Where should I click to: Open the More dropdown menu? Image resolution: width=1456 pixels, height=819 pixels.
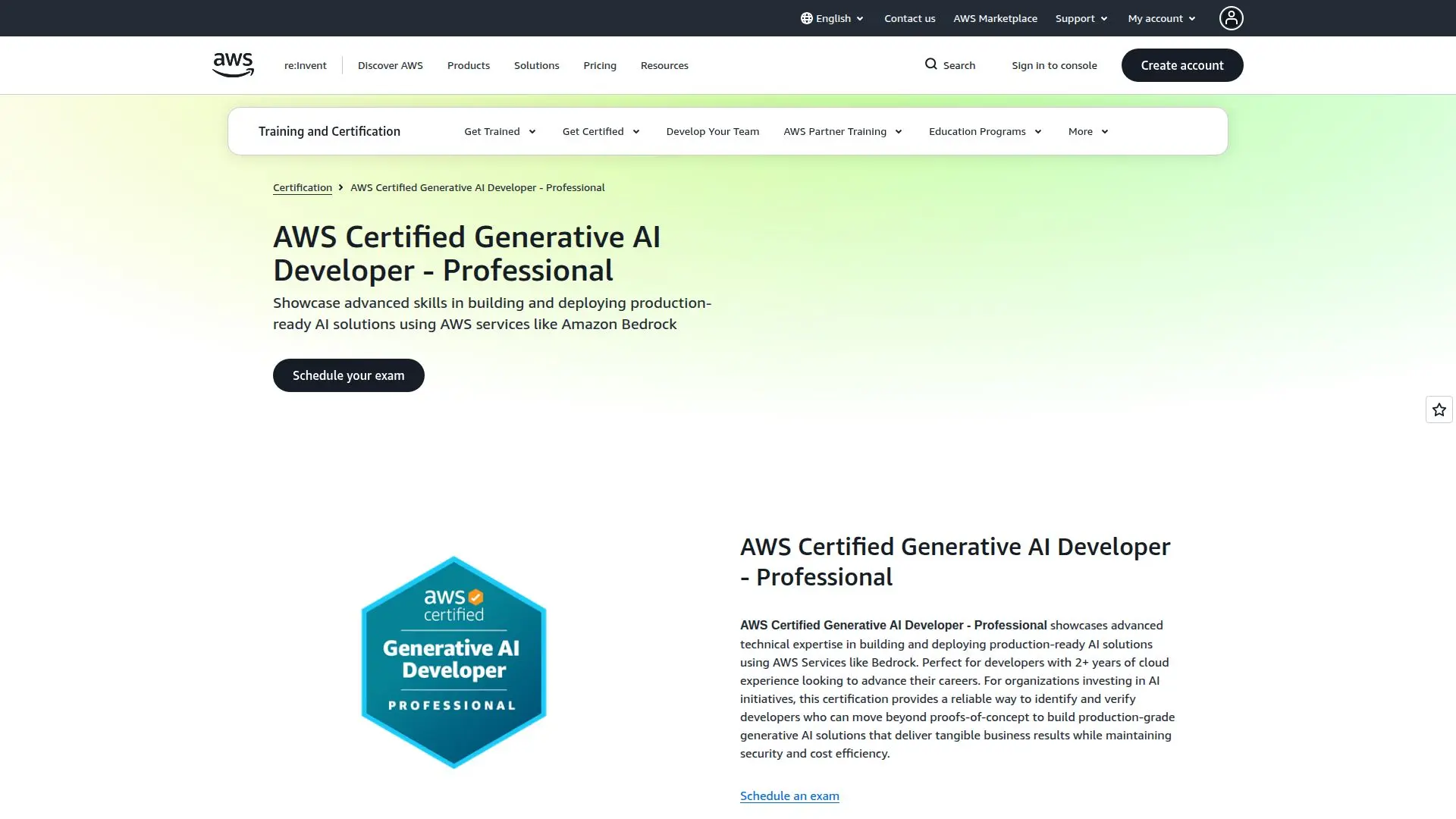click(1088, 131)
